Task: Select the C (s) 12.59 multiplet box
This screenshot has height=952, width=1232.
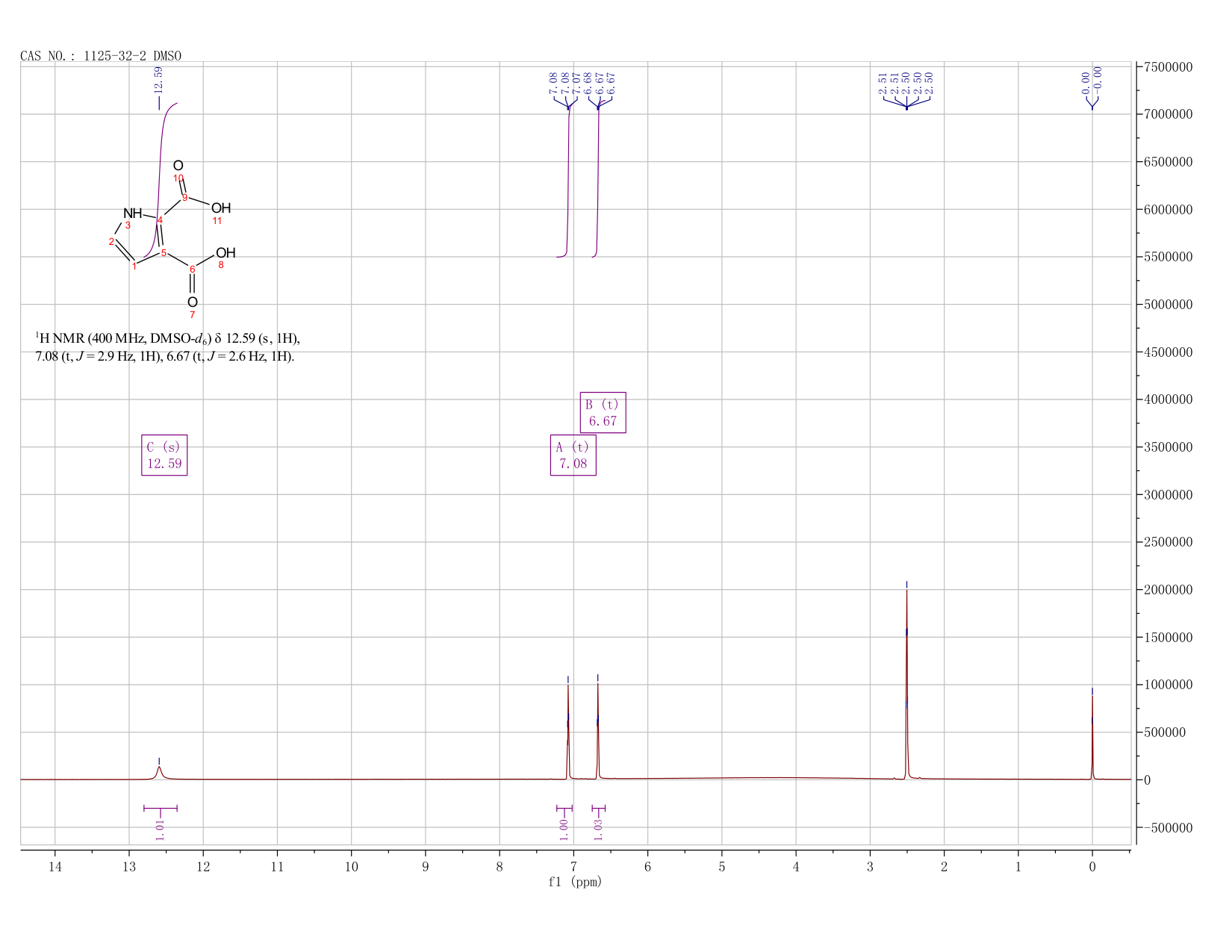Action: pos(164,455)
